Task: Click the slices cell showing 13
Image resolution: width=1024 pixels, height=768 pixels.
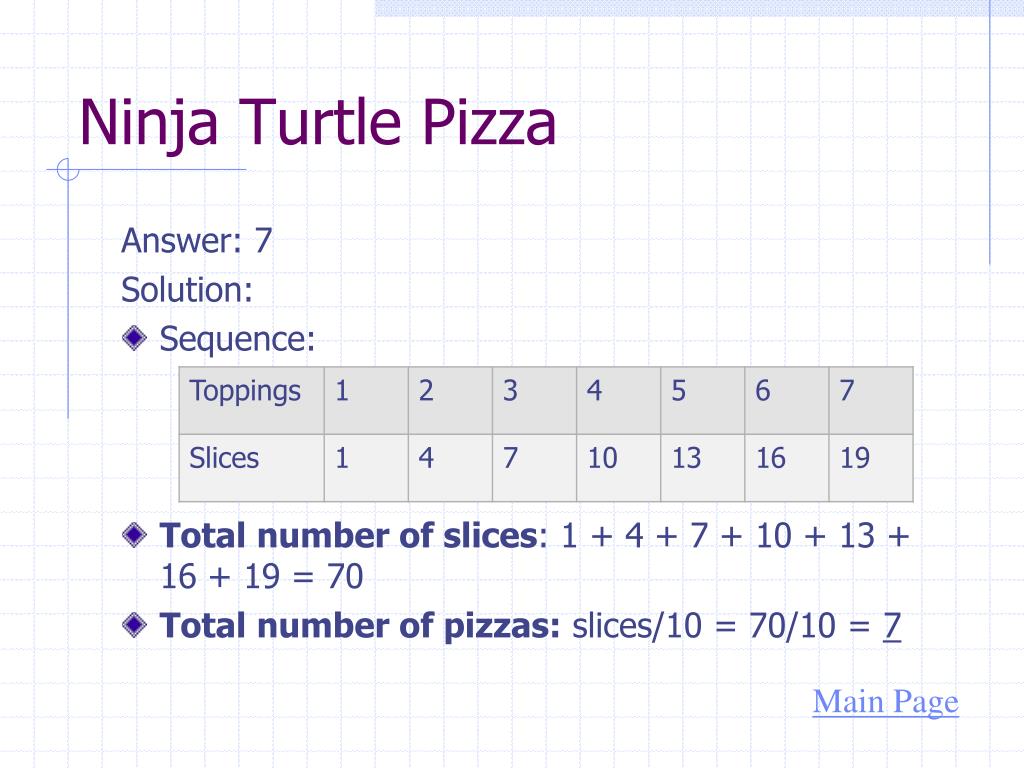Action: coord(703,468)
